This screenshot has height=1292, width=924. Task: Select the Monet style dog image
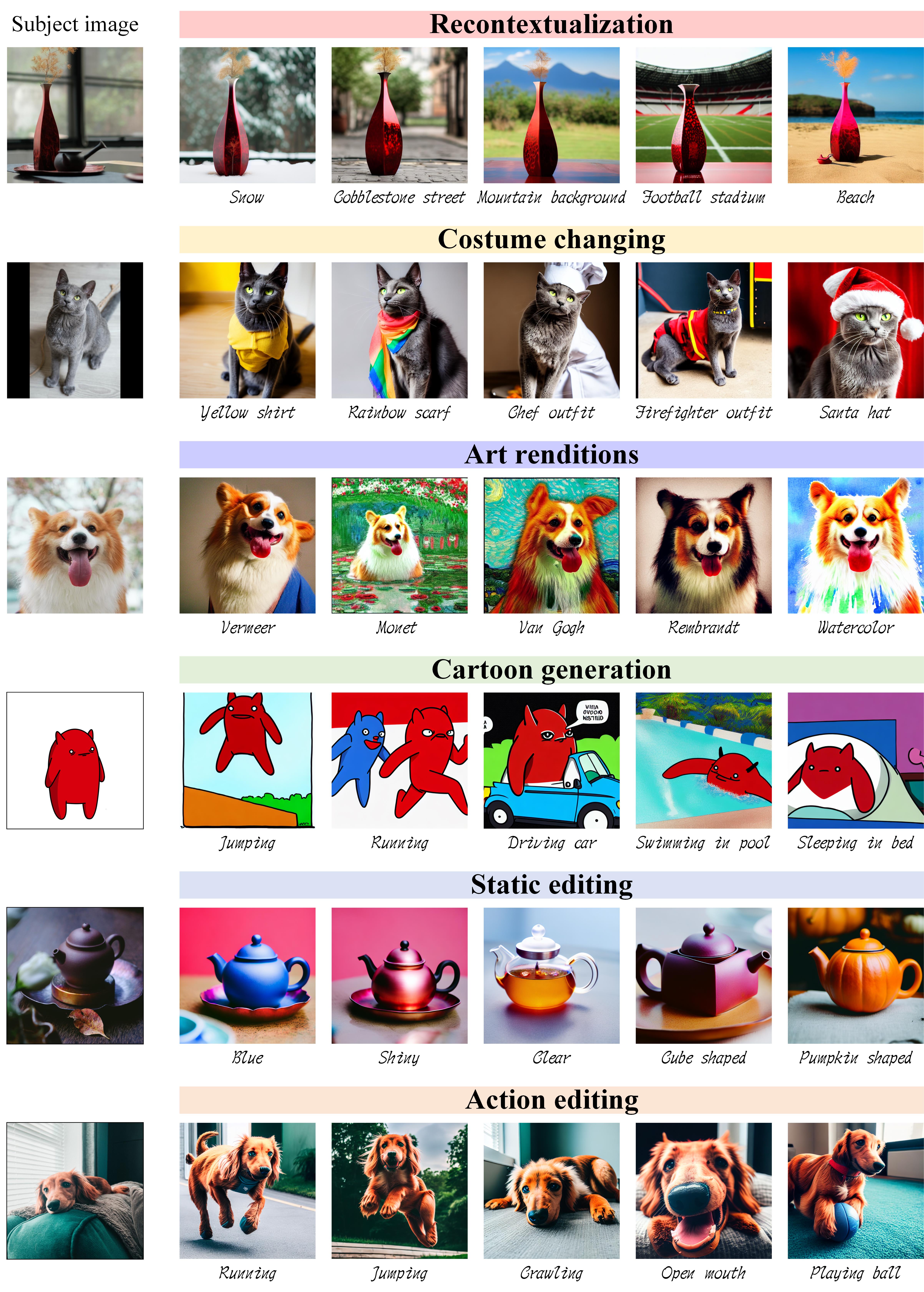[x=399, y=545]
